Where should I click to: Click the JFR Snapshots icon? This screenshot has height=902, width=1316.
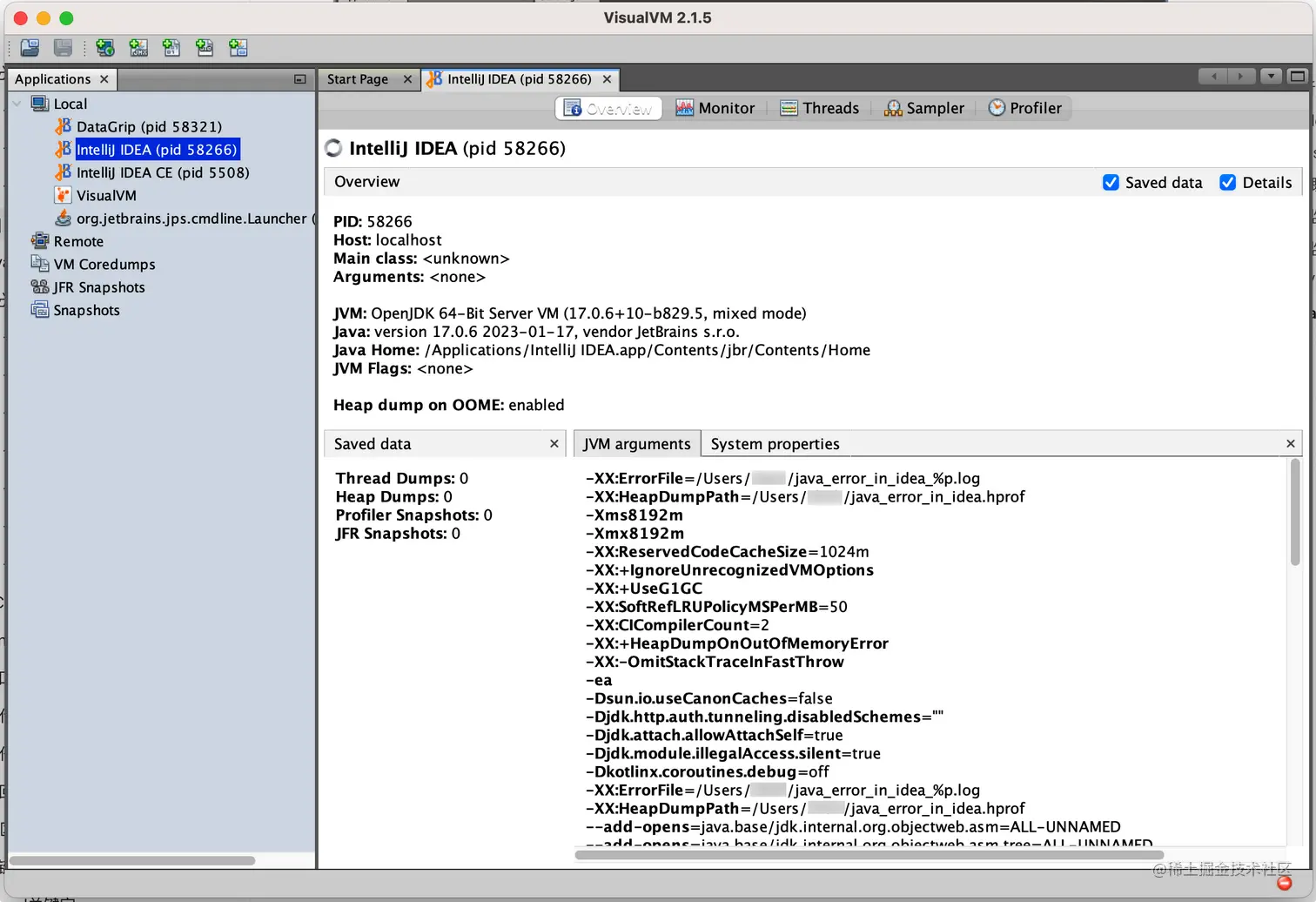click(40, 286)
